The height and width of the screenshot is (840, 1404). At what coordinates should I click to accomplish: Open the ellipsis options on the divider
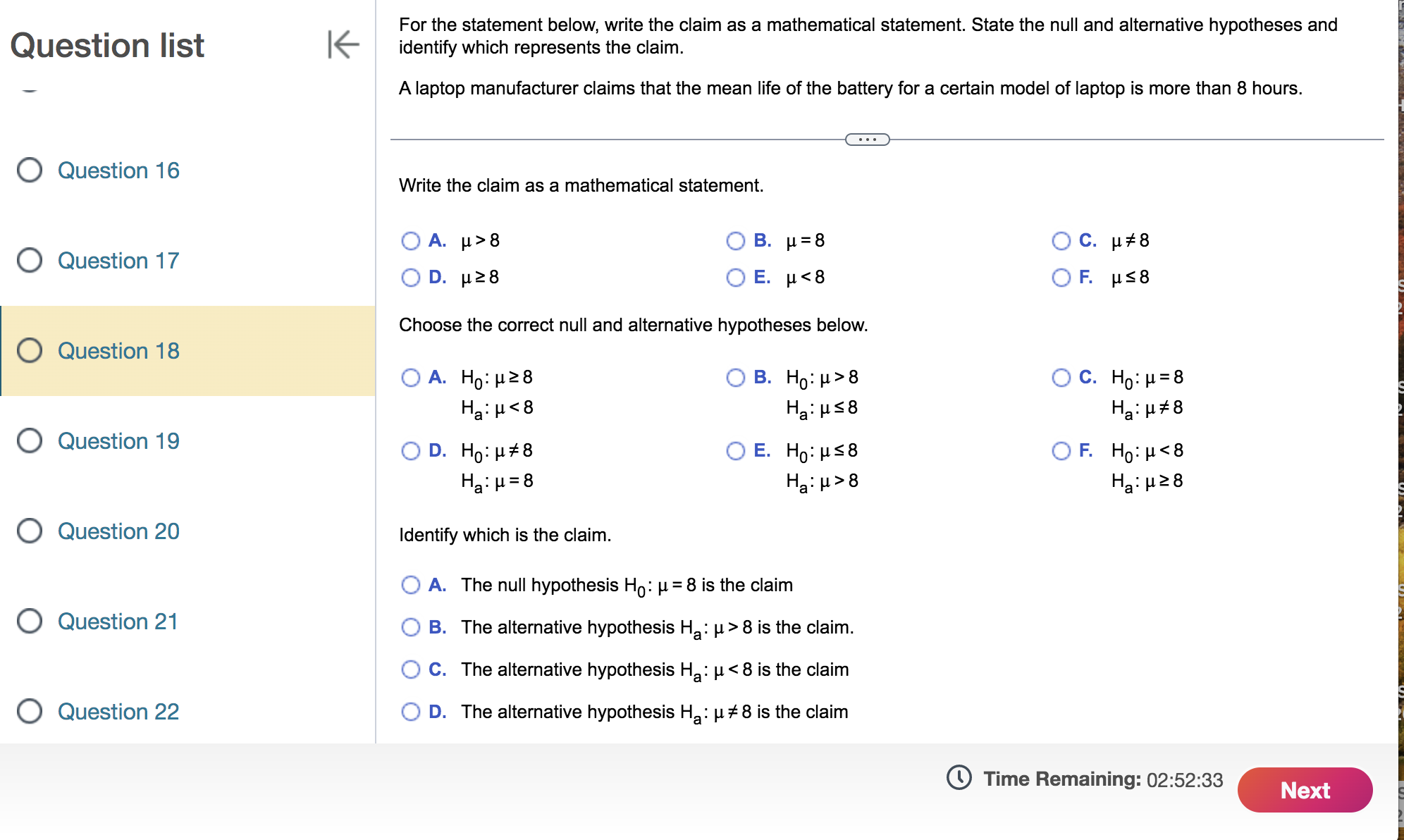pyautogui.click(x=868, y=140)
